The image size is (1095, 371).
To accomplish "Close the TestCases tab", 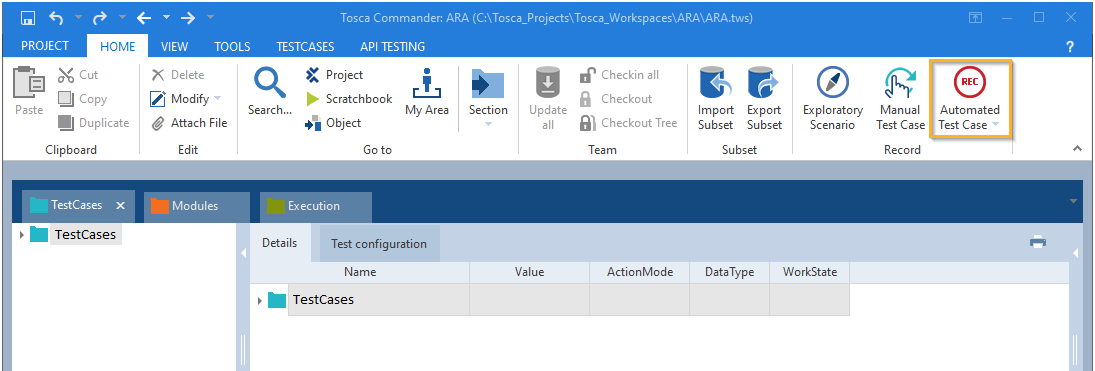I will 120,205.
